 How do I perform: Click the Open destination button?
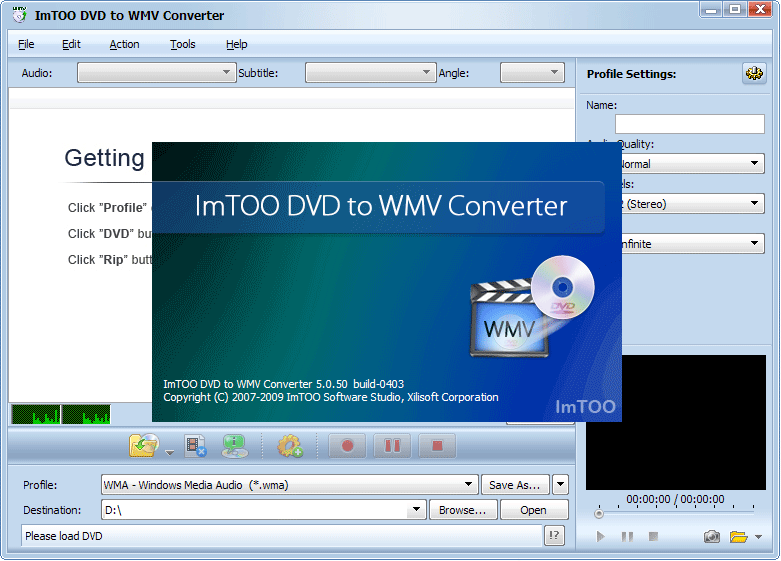point(533,510)
